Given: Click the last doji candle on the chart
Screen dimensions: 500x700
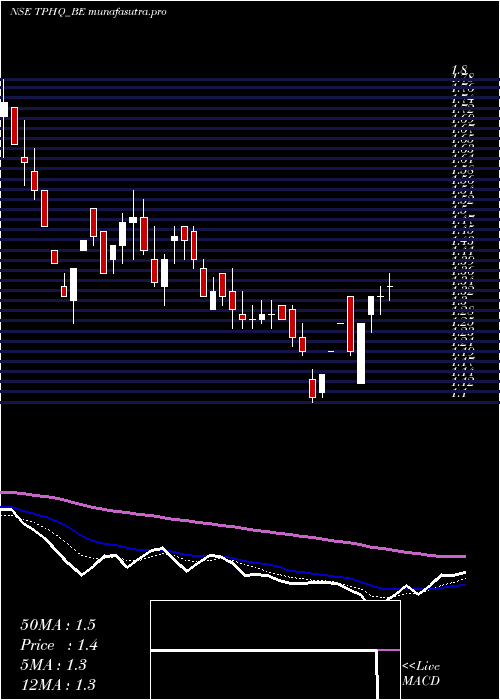Looking at the screenshot, I should tap(390, 286).
